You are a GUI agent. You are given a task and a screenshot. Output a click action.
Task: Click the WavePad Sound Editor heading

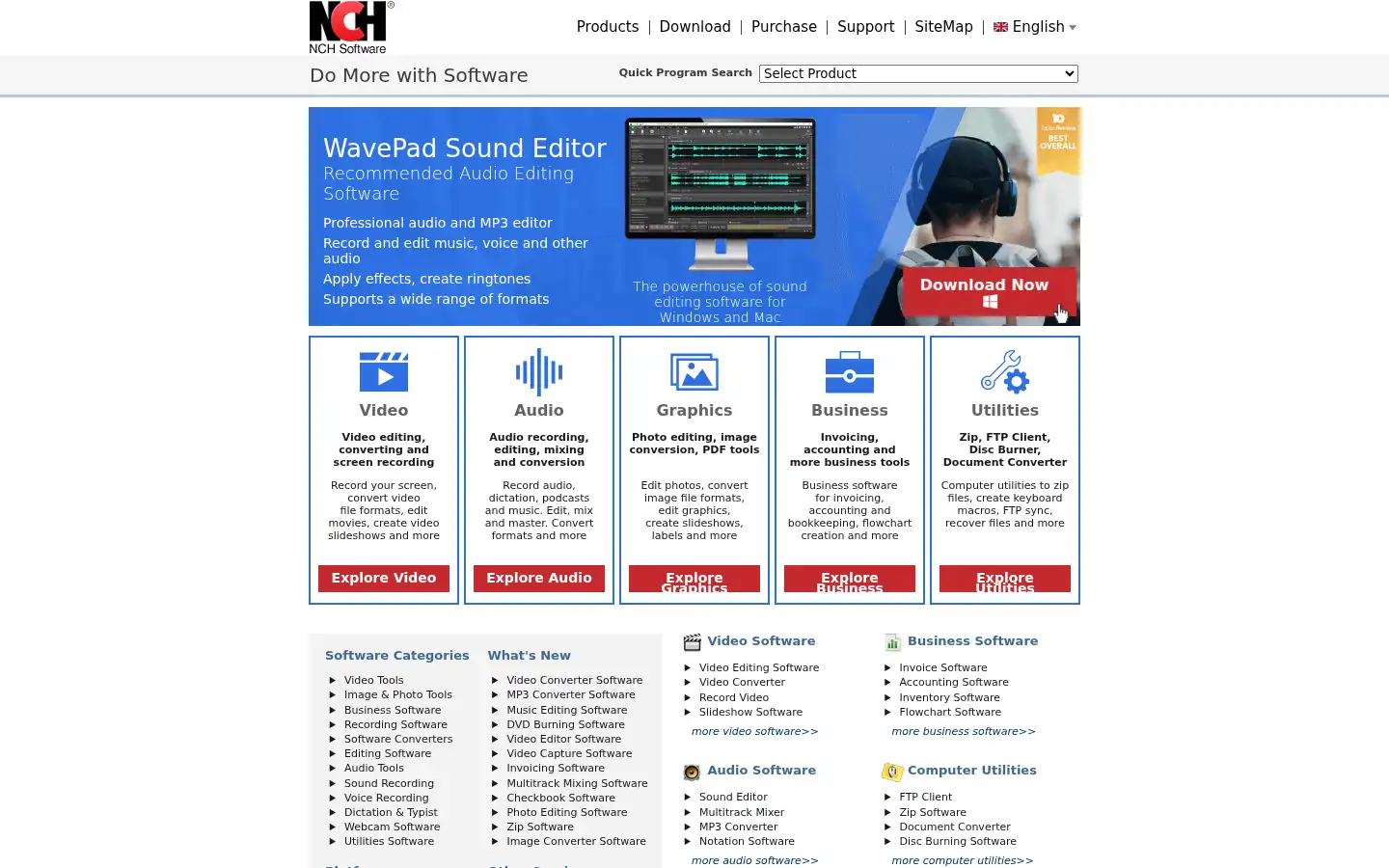pyautogui.click(x=465, y=149)
